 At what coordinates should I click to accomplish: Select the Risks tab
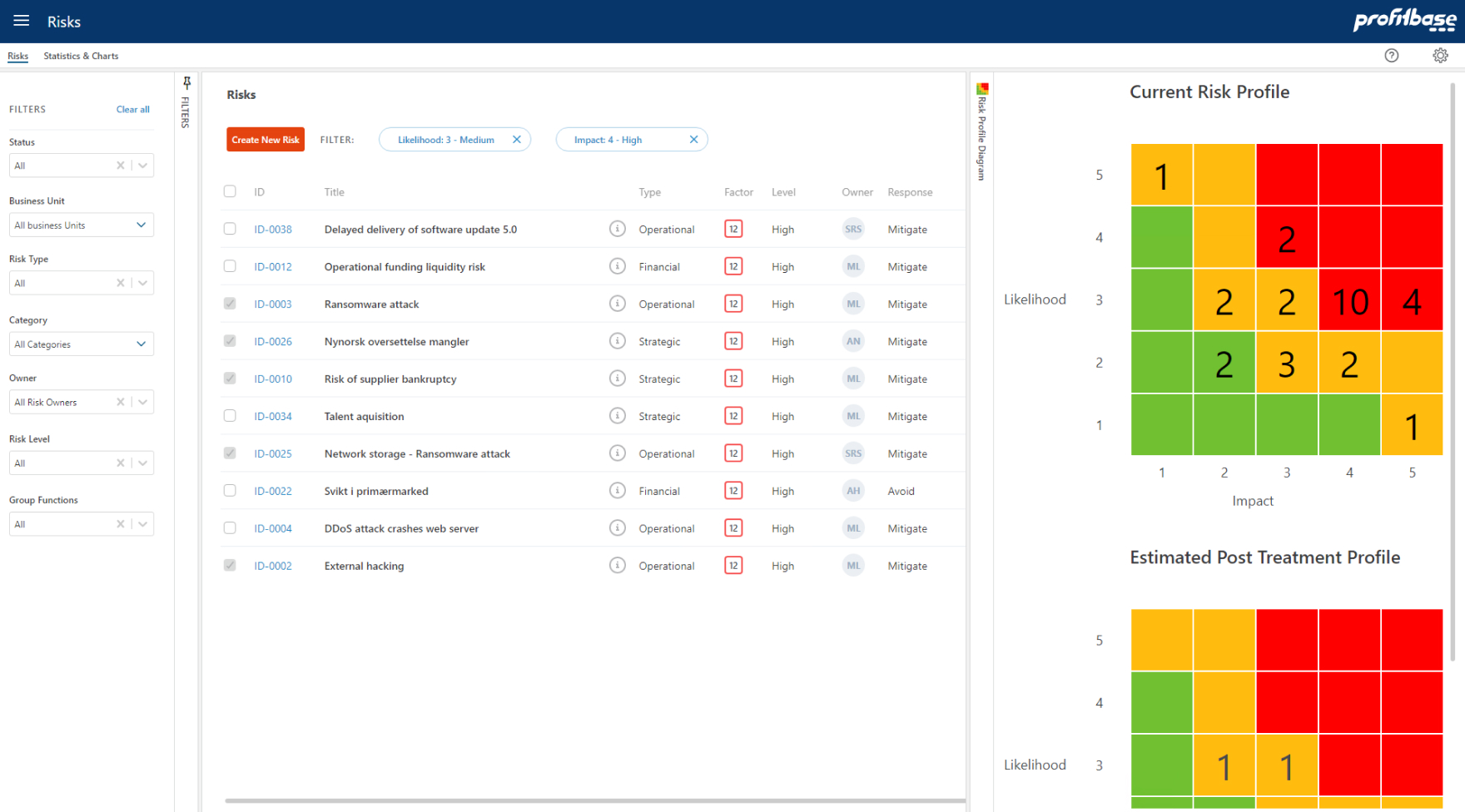coord(17,56)
